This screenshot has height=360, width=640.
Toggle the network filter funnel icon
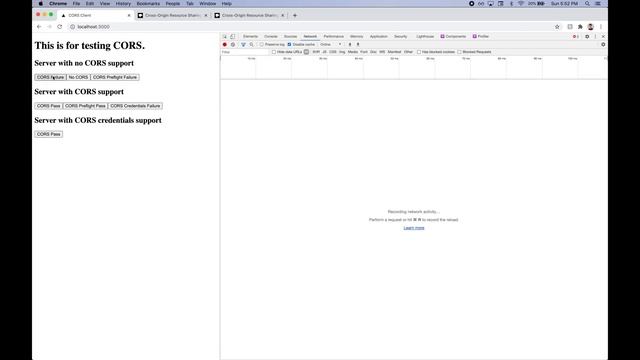(x=243, y=44)
